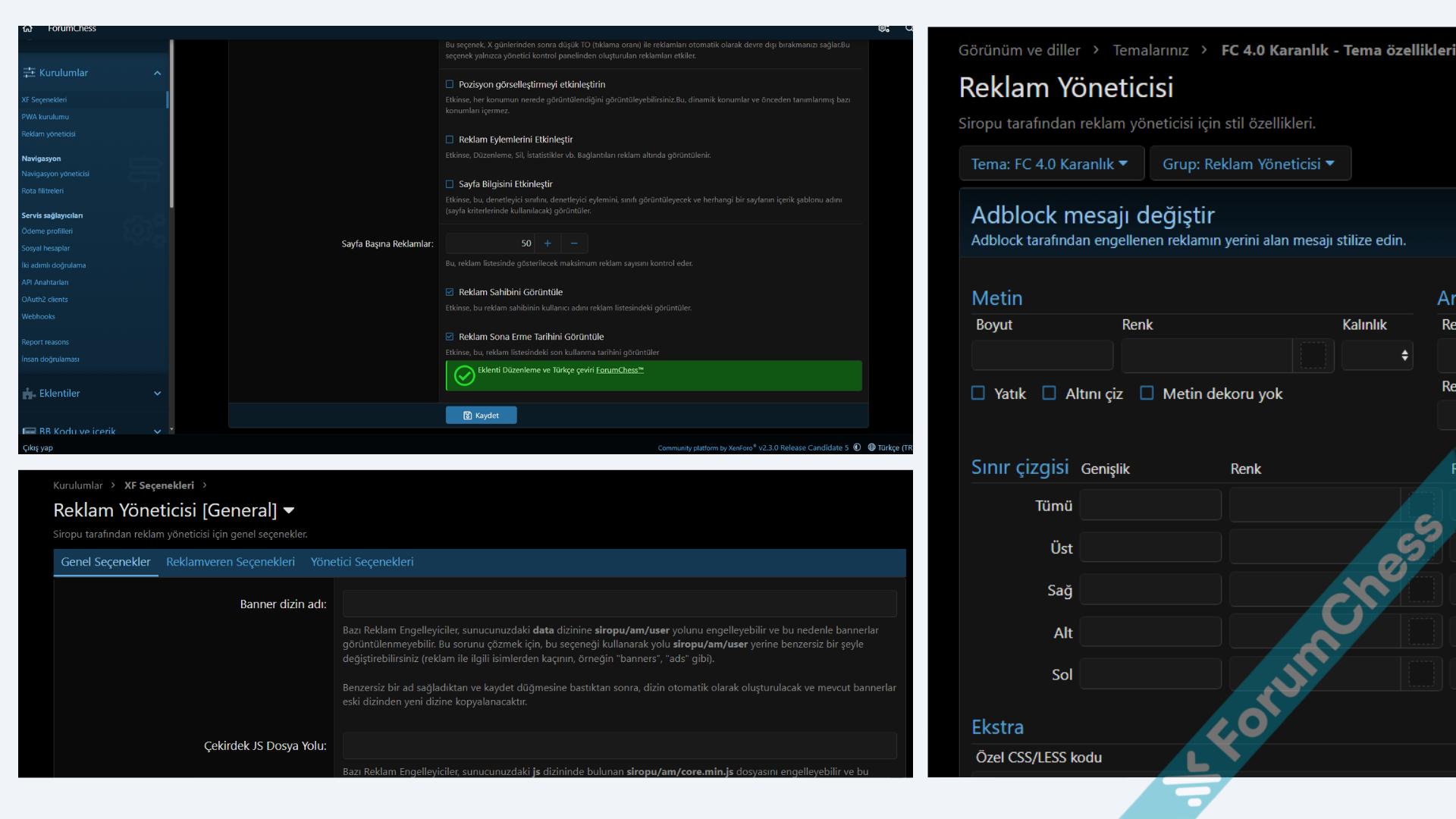Click the globe icon beside Türkçe
Image resolution: width=1456 pixels, height=819 pixels.
tap(872, 447)
